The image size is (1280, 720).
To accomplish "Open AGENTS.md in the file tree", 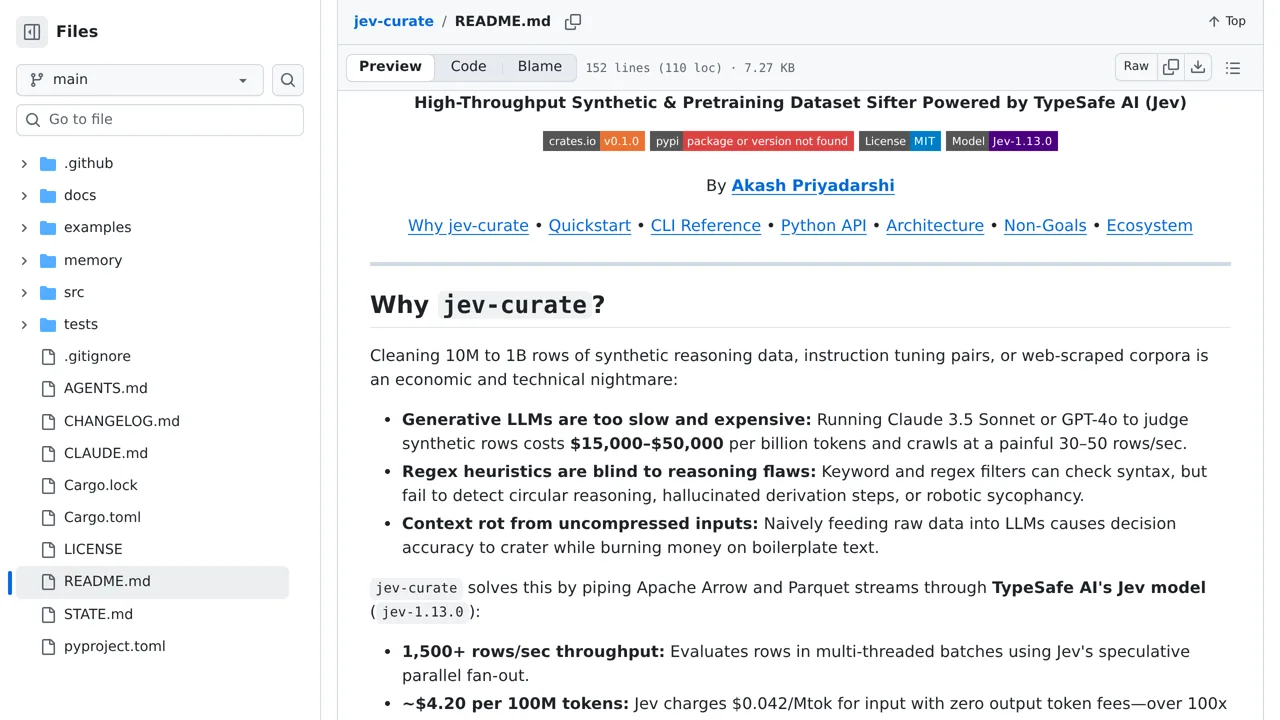I will 105,389.
